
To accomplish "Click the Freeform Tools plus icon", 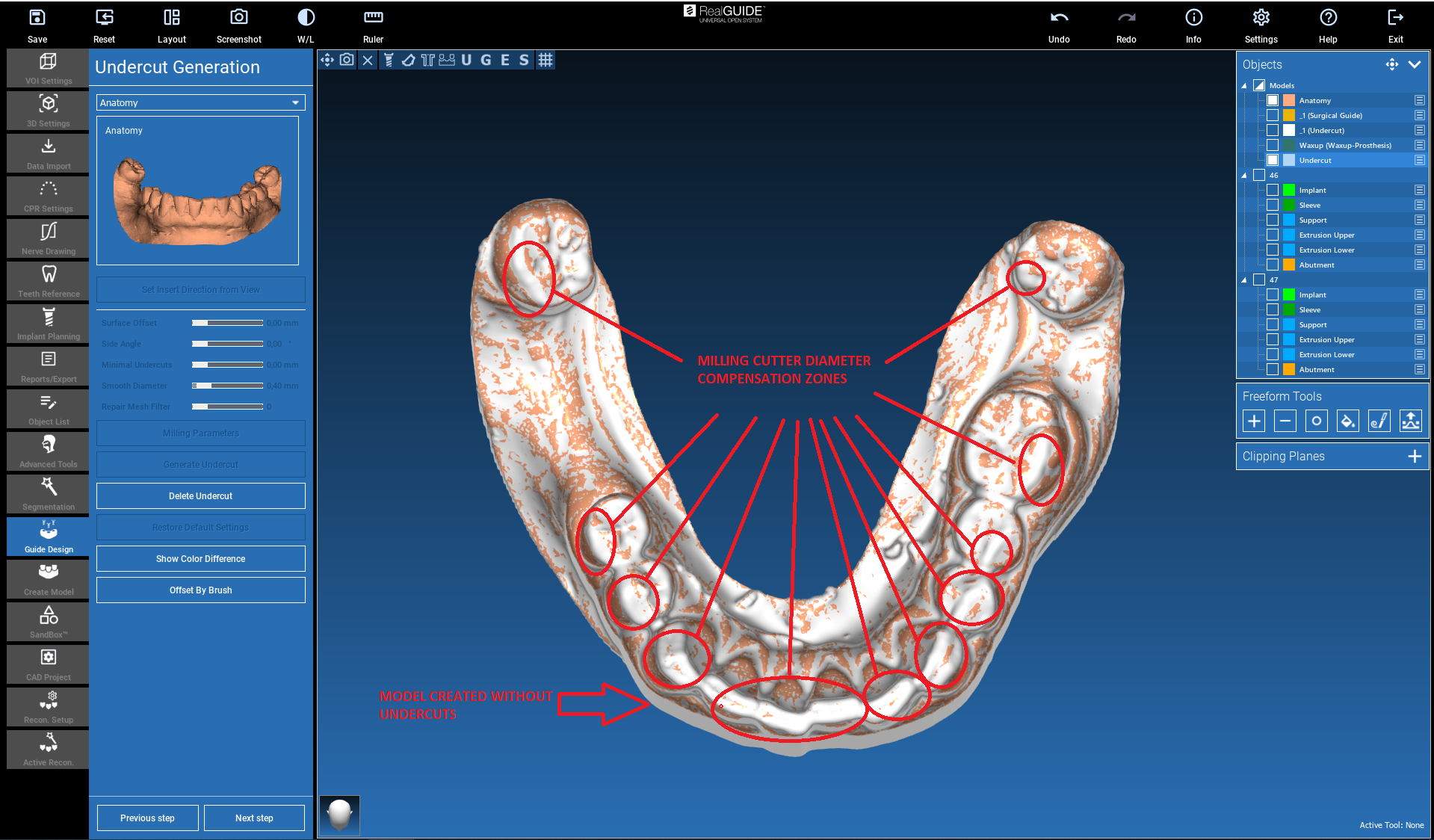I will point(1254,421).
